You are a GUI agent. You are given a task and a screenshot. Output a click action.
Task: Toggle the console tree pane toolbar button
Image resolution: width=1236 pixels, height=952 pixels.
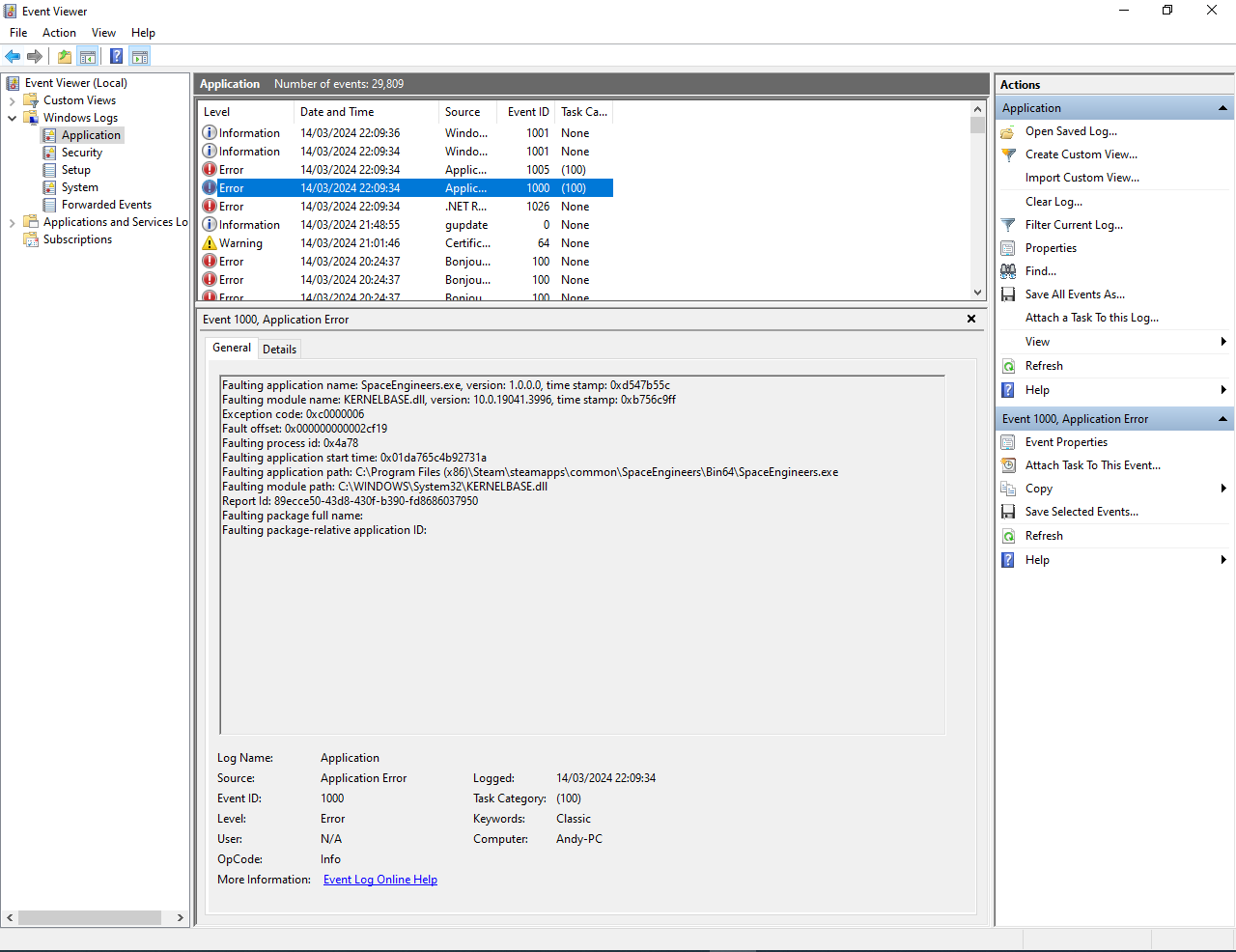click(x=88, y=56)
